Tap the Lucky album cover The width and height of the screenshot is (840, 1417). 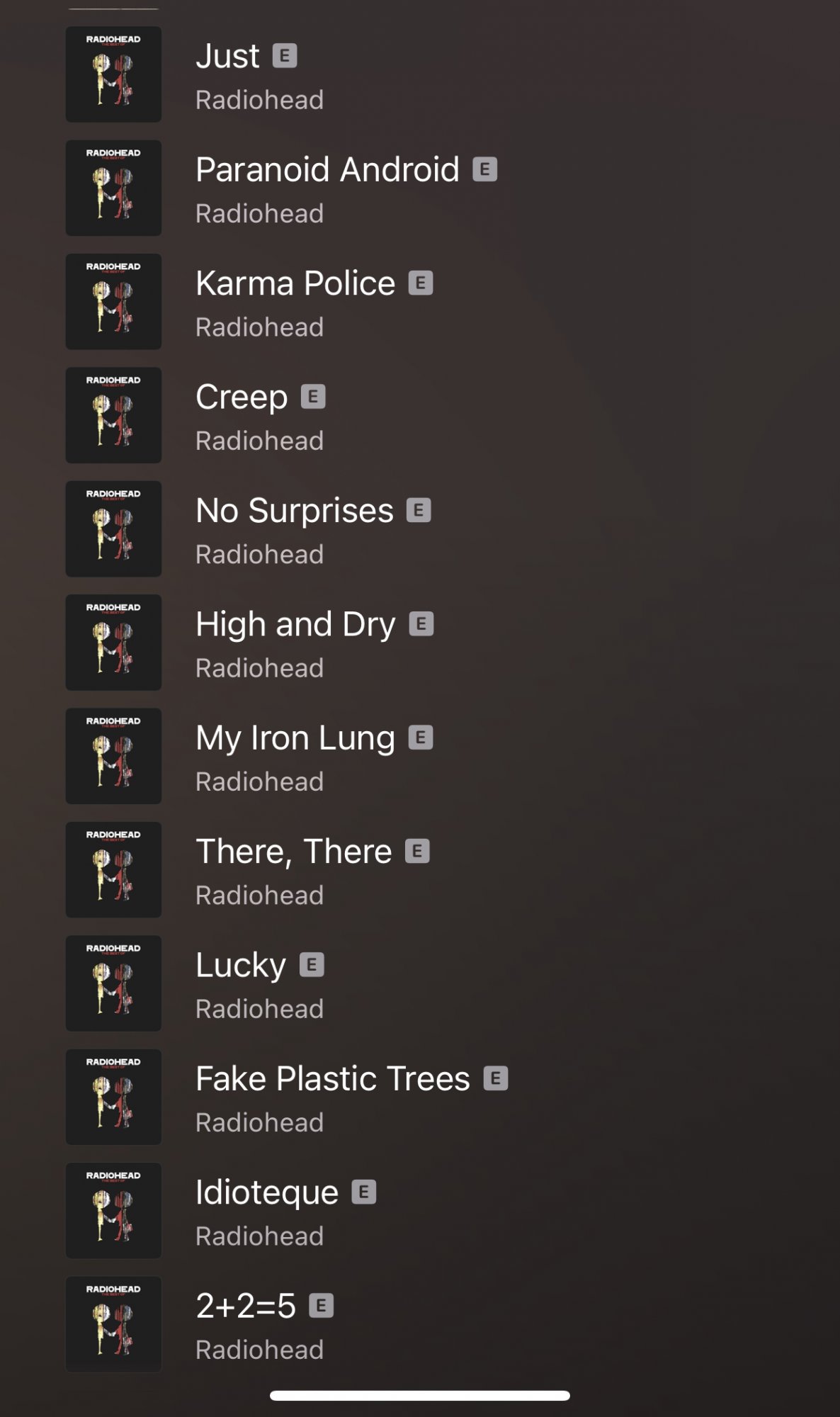pyautogui.click(x=113, y=983)
